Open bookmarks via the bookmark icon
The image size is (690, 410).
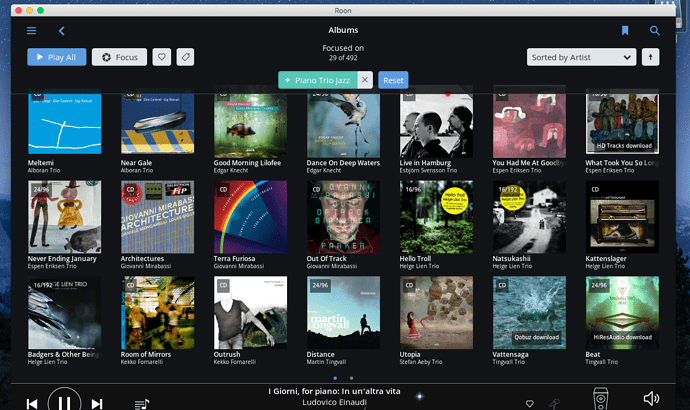pyautogui.click(x=625, y=30)
